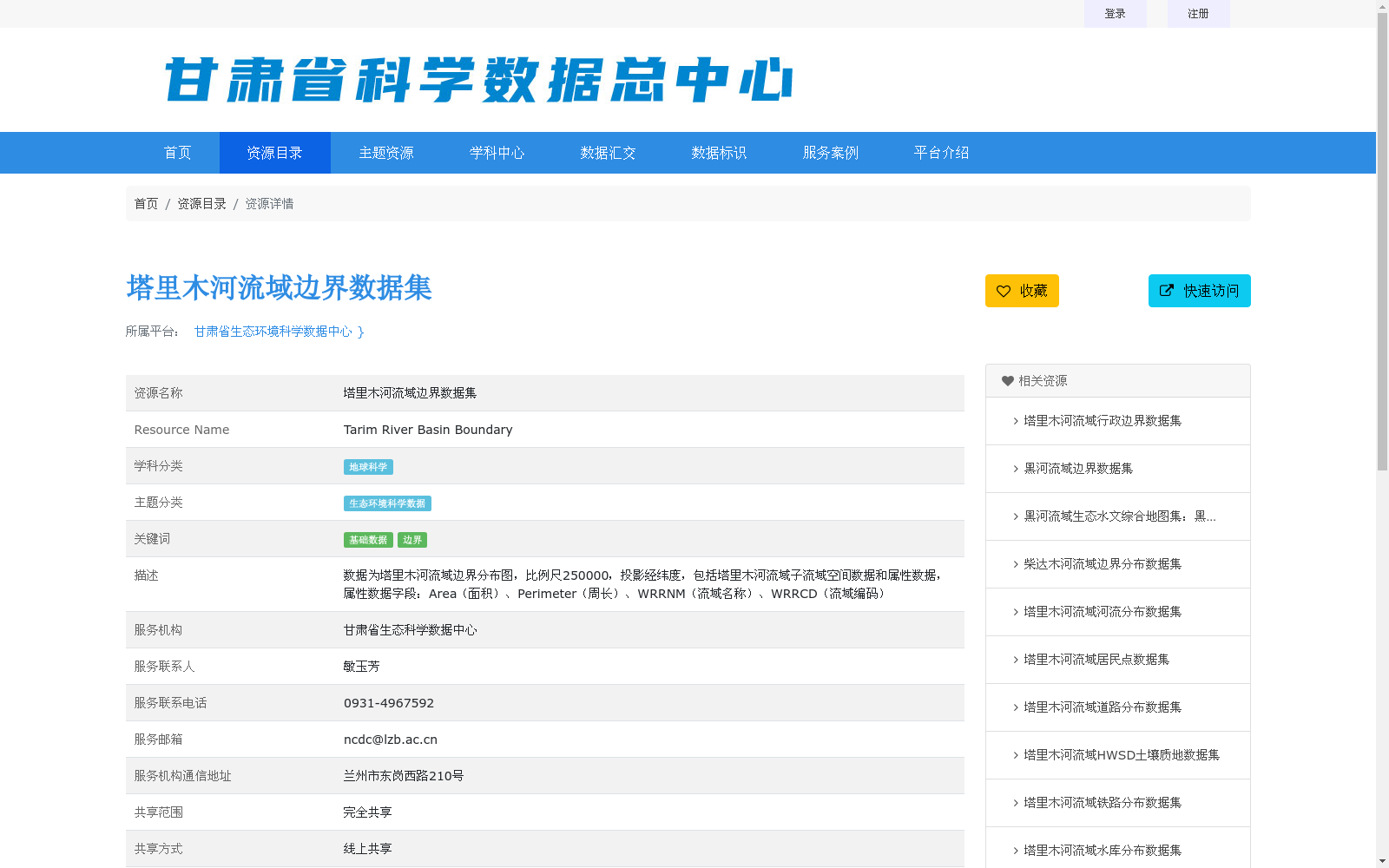Click the 边界 keyword tag

(412, 540)
